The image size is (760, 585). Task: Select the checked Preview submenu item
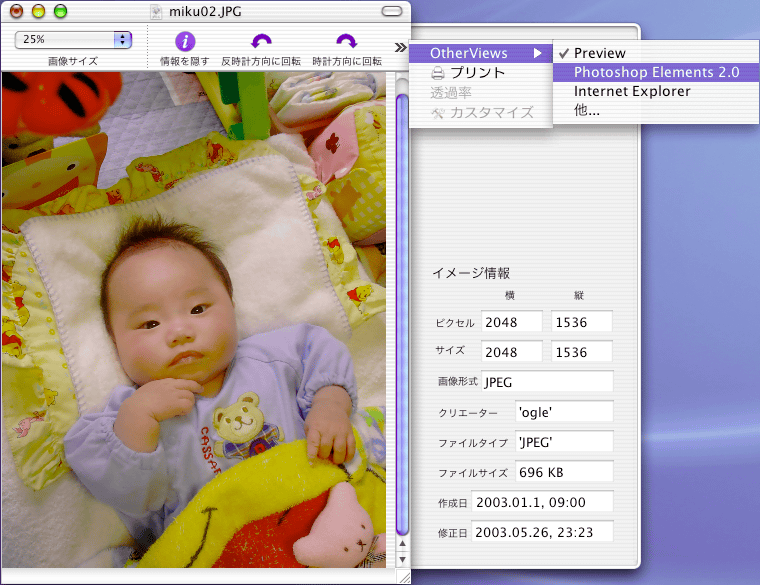click(656, 53)
